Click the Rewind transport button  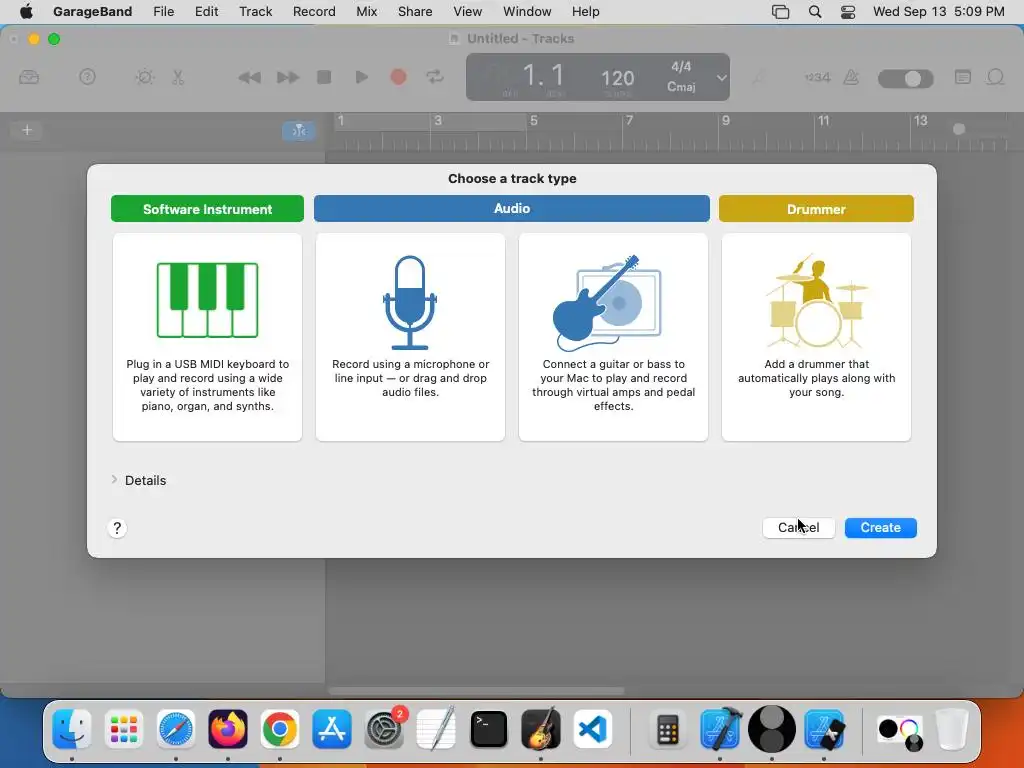point(249,78)
